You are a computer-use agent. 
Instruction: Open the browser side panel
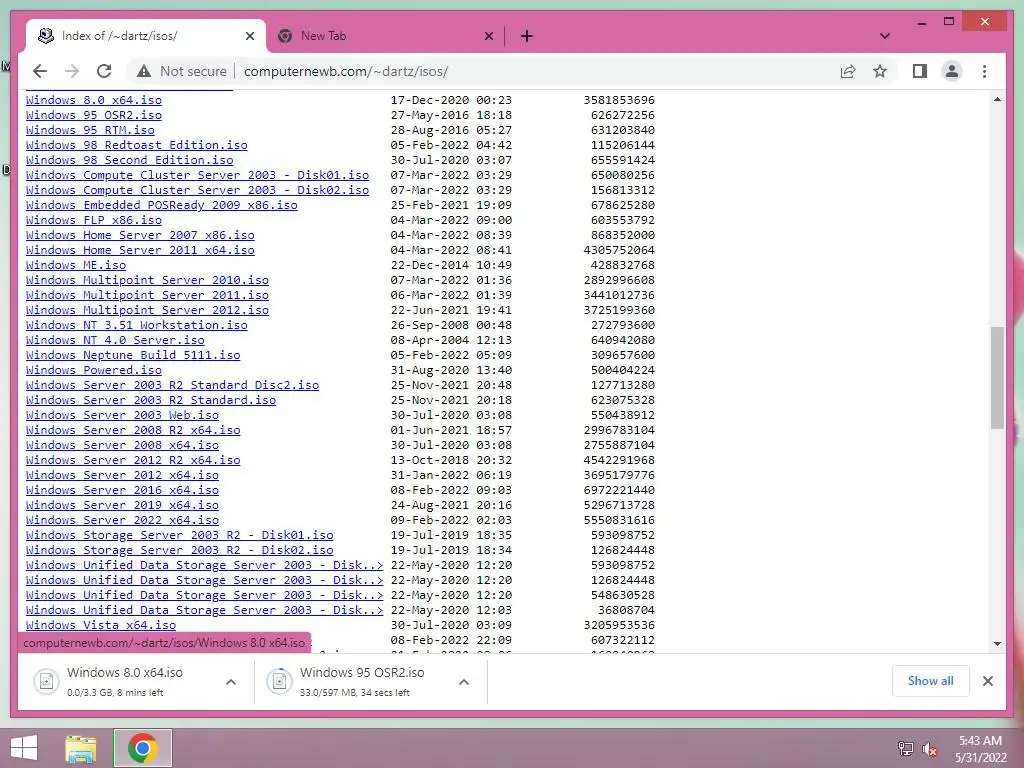click(920, 71)
